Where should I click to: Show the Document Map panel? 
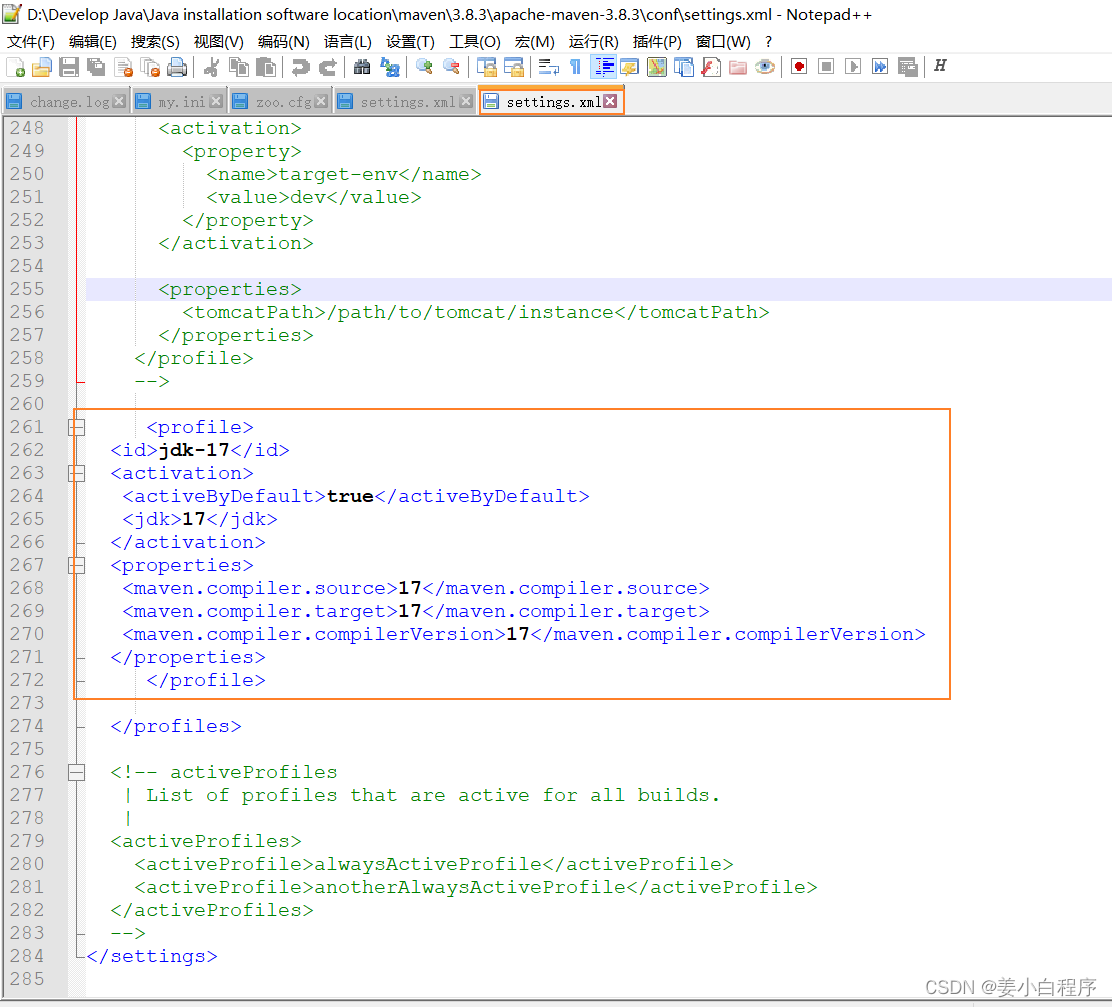coord(657,67)
